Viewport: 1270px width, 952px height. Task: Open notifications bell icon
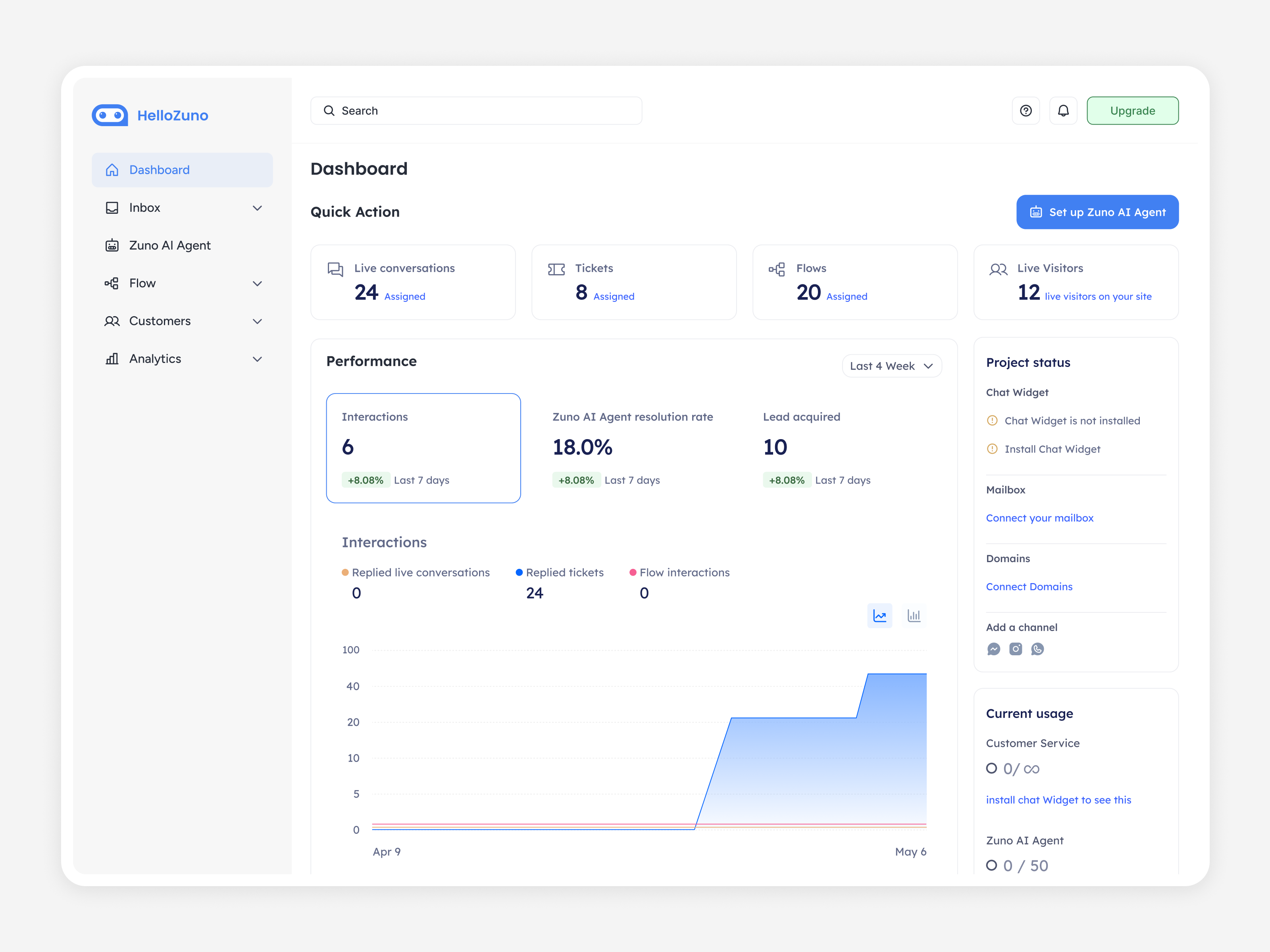pos(1063,111)
